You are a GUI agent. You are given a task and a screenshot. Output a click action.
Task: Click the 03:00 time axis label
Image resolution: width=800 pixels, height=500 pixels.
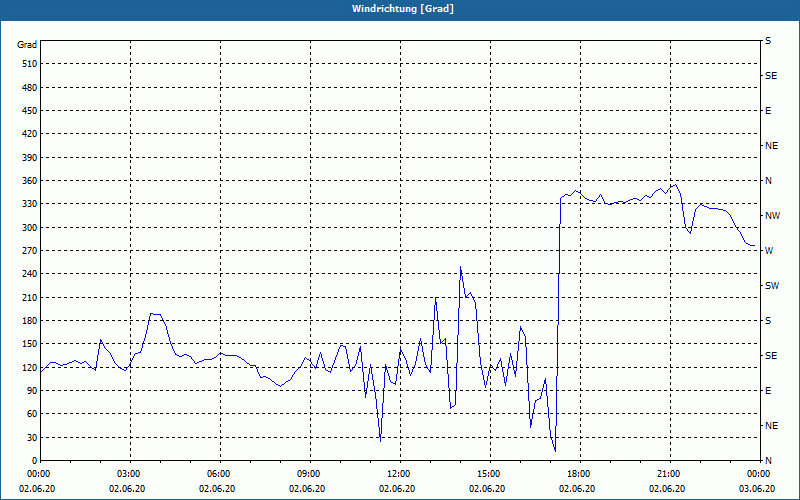[129, 474]
